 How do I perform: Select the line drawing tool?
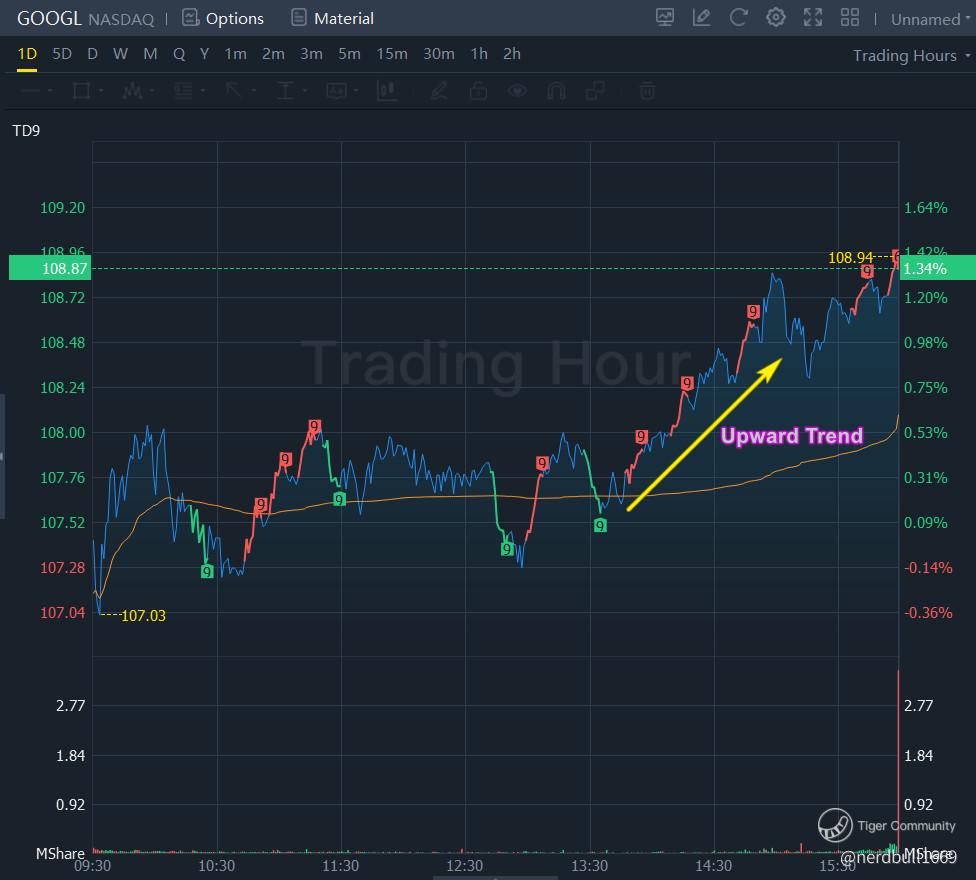coord(30,91)
